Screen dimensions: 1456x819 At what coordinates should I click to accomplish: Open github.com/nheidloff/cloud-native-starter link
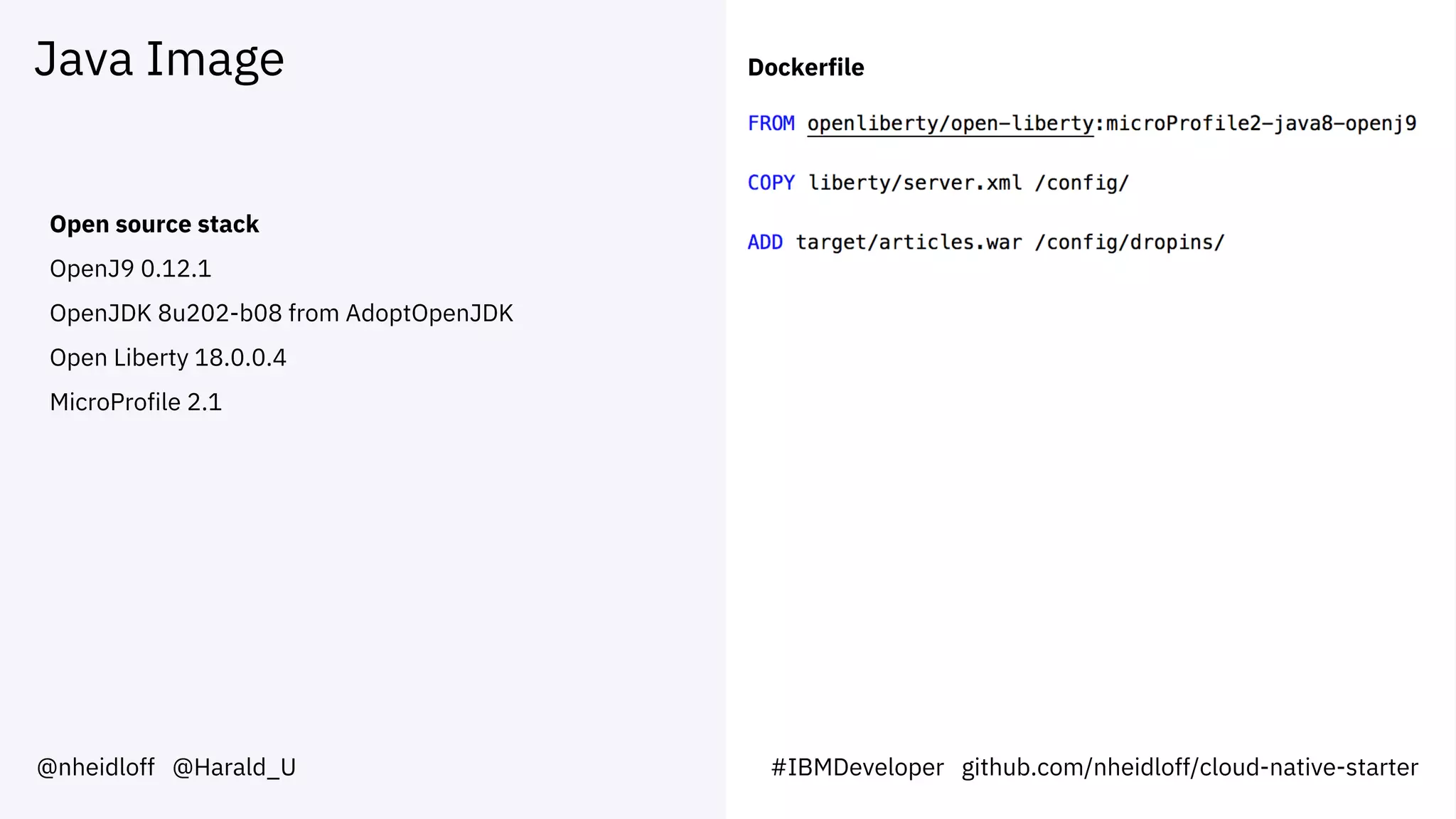tap(1189, 768)
